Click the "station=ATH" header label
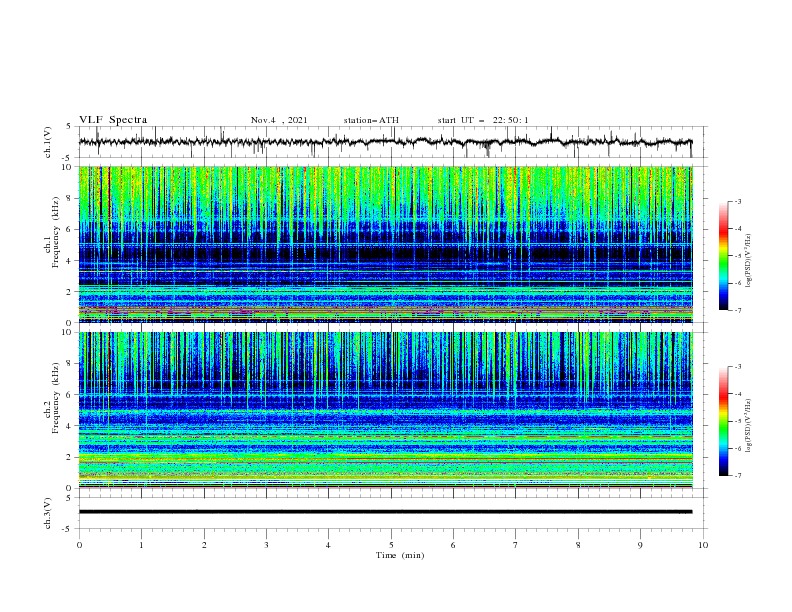 371,120
